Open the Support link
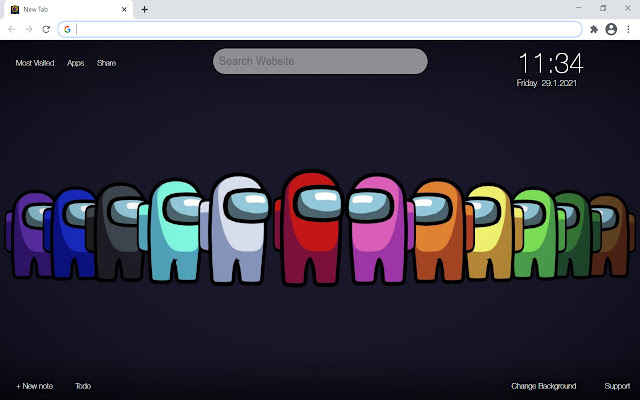The image size is (640, 400). click(x=617, y=386)
